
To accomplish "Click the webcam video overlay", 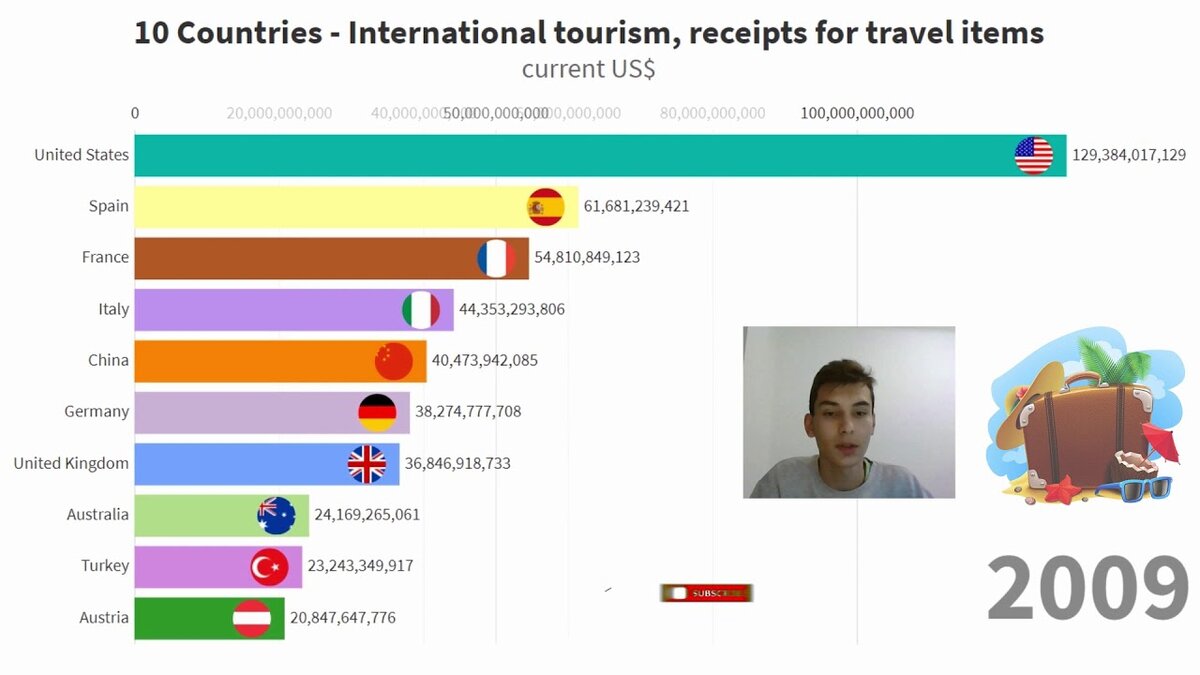I will [849, 412].
